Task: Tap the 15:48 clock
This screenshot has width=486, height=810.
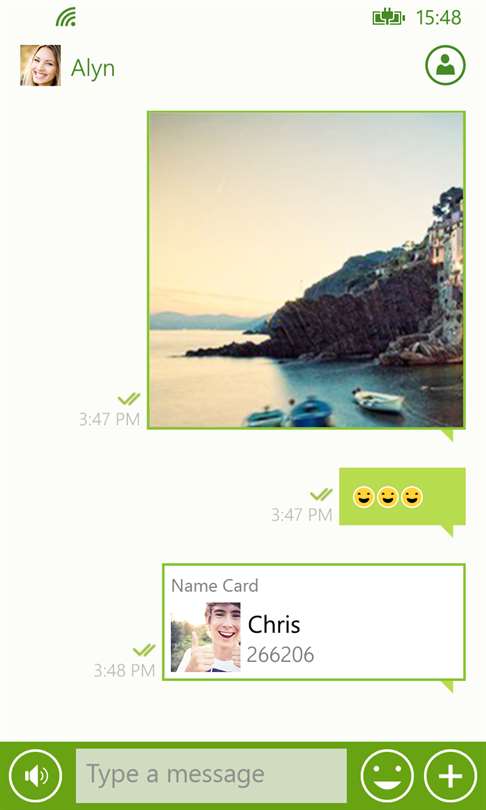Action: click(438, 18)
